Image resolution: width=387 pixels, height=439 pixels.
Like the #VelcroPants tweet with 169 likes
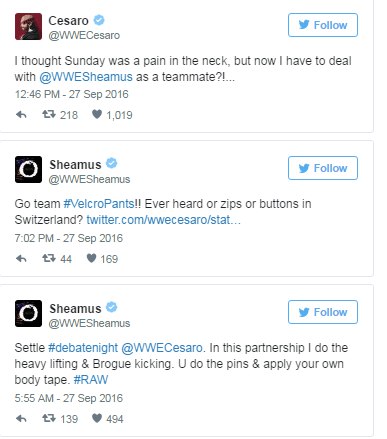tap(91, 258)
